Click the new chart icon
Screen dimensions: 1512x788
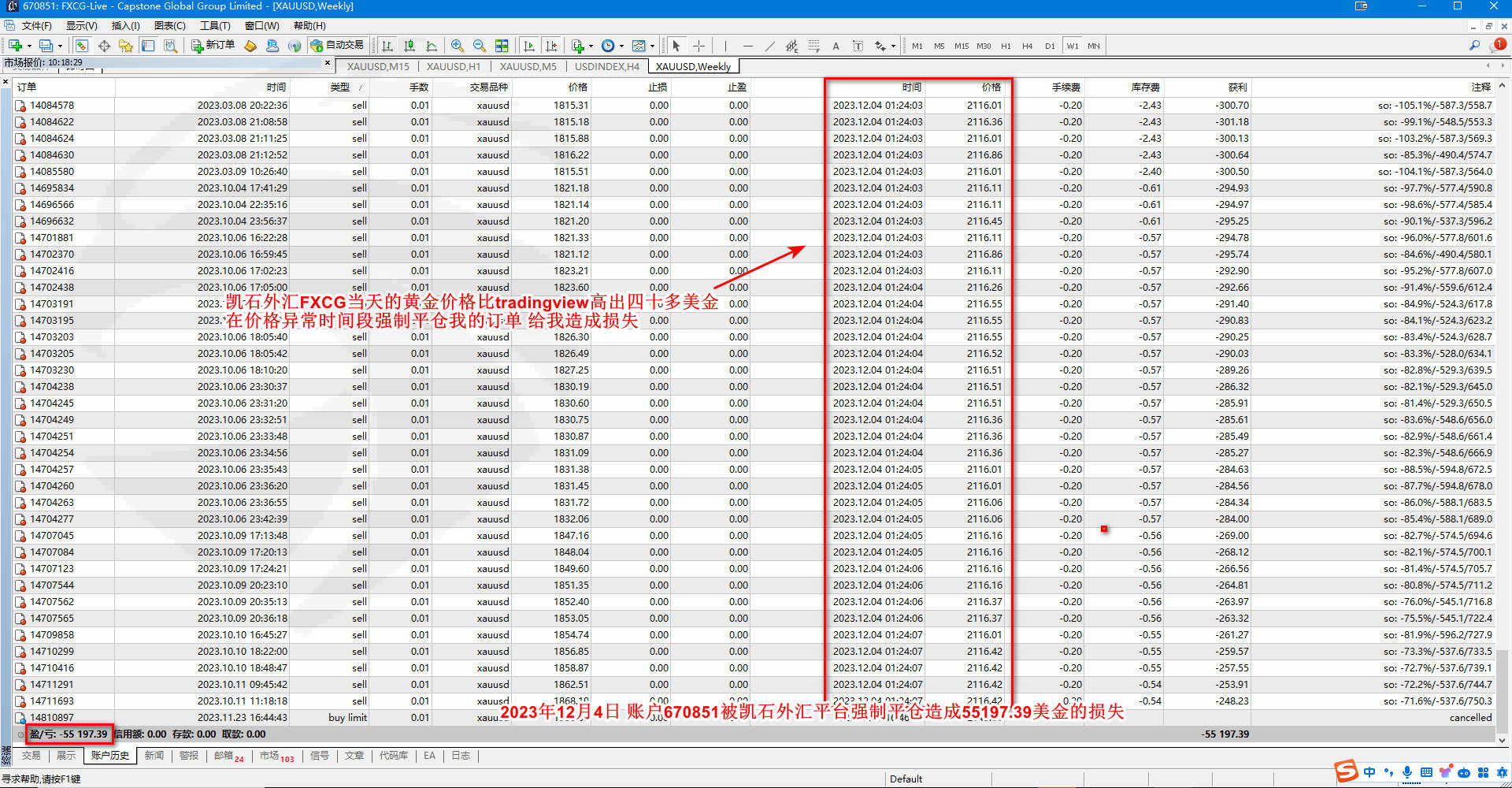pyautogui.click(x=15, y=46)
